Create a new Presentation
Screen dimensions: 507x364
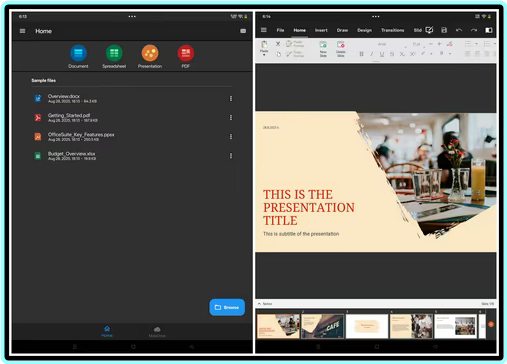click(x=150, y=56)
